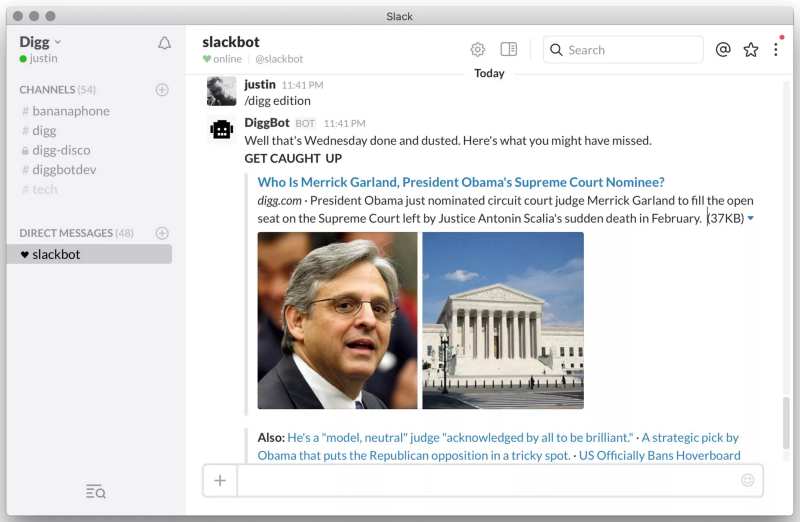The height and width of the screenshot is (522, 800).
Task: Open the more options vertical dots menu
Action: pos(776,49)
